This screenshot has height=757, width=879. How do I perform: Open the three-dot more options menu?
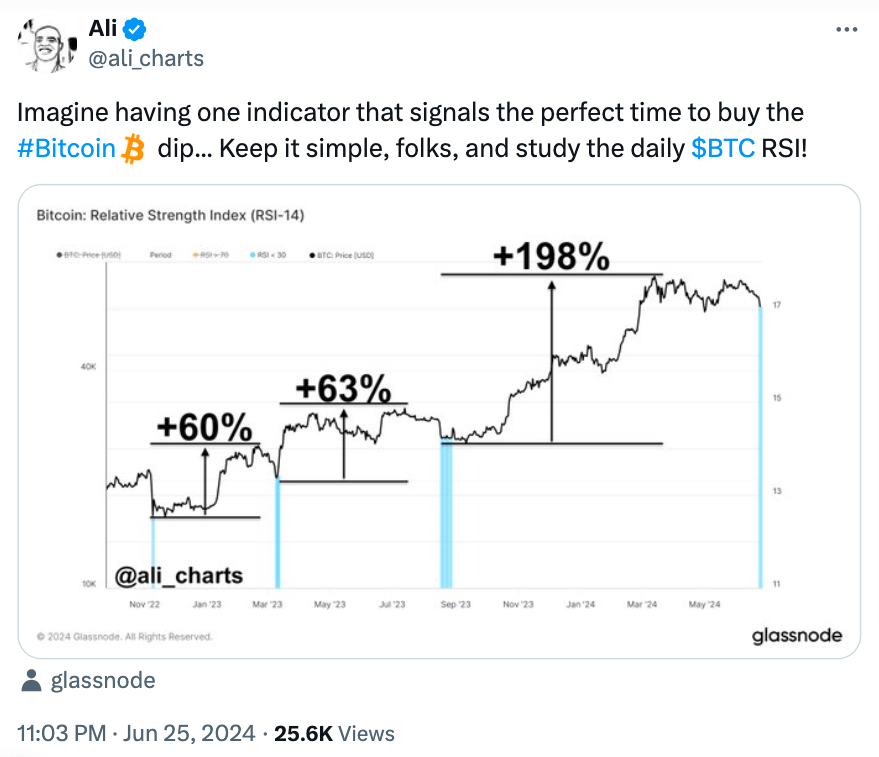click(846, 29)
